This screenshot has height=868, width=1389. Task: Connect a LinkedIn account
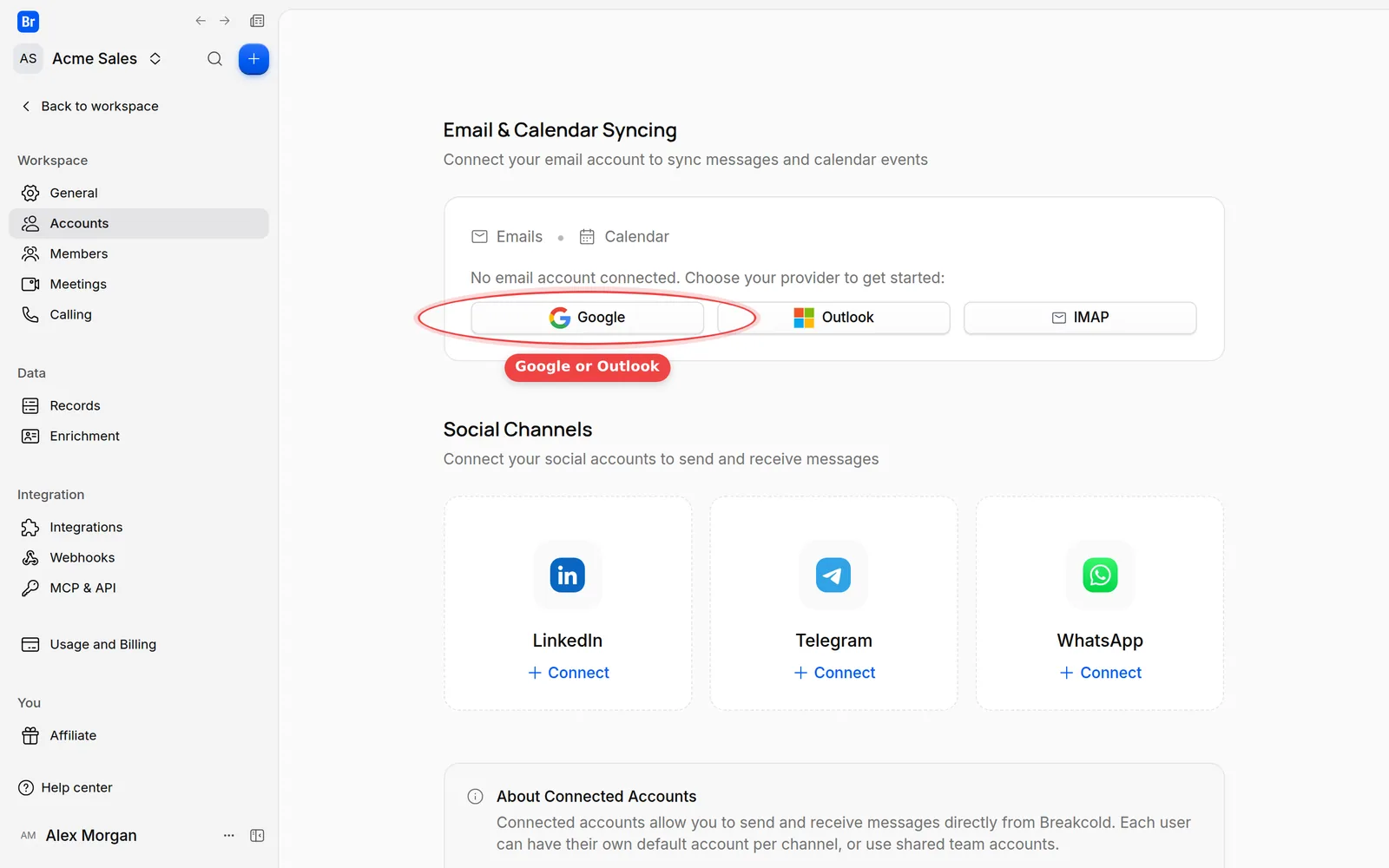569,673
